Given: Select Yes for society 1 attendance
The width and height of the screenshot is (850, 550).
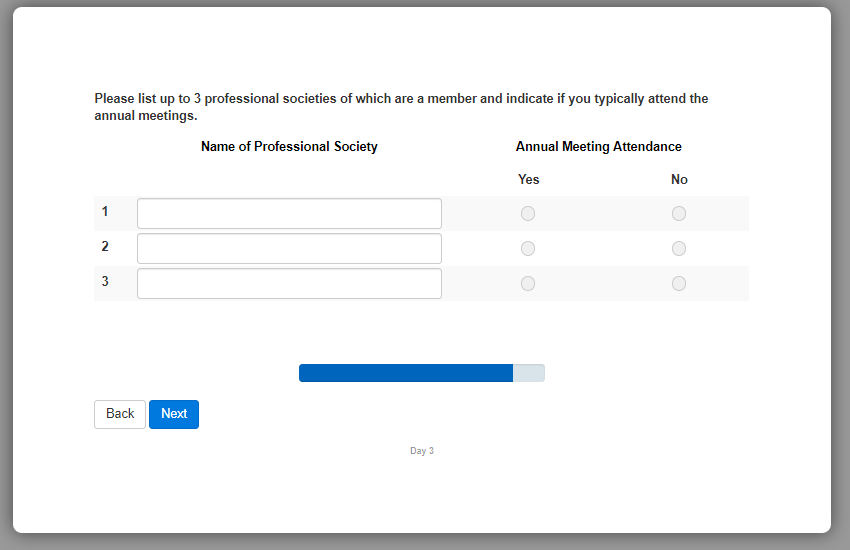Looking at the screenshot, I should pyautogui.click(x=528, y=214).
